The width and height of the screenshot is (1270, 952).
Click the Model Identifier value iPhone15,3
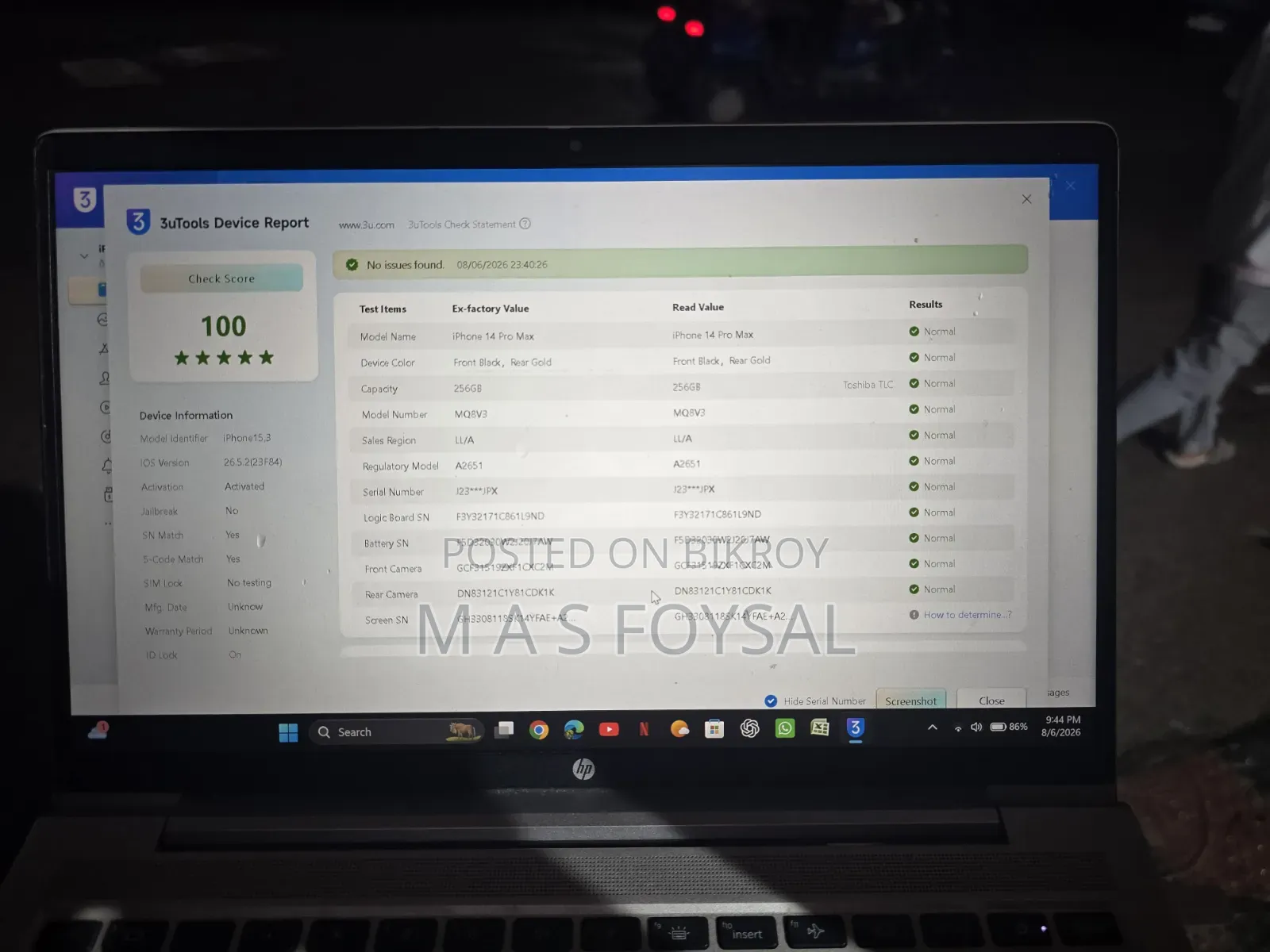[247, 438]
